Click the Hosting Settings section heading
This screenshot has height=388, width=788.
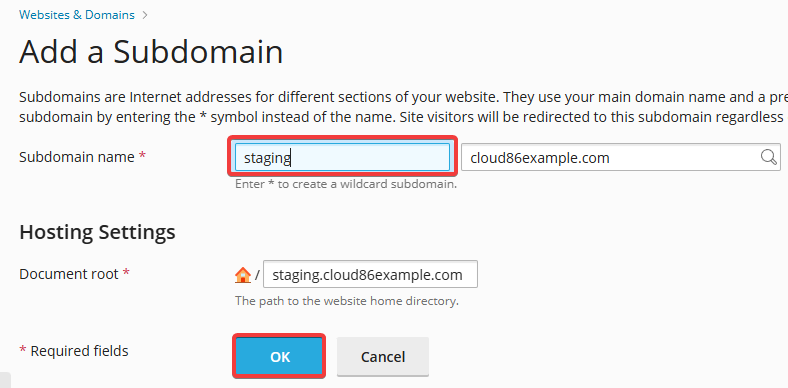[x=97, y=232]
